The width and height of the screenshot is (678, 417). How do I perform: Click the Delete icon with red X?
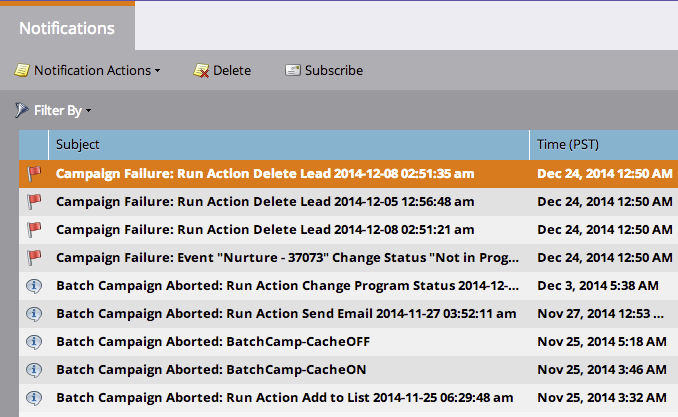coord(201,70)
